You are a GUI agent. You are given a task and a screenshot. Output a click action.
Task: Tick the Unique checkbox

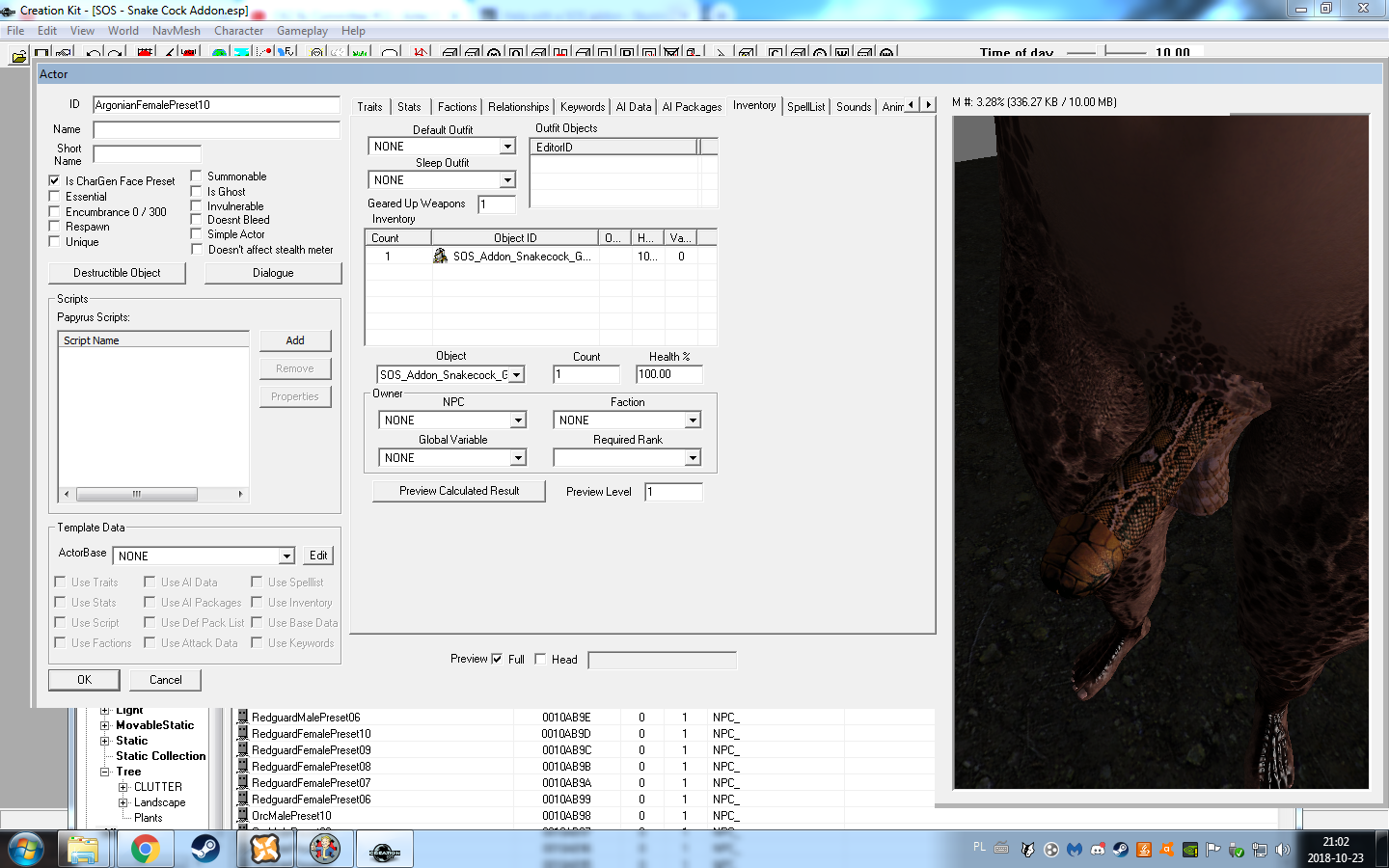(55, 242)
